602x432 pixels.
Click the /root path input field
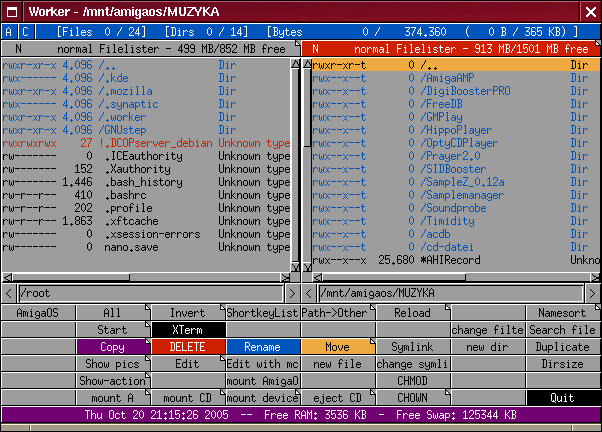(150, 293)
